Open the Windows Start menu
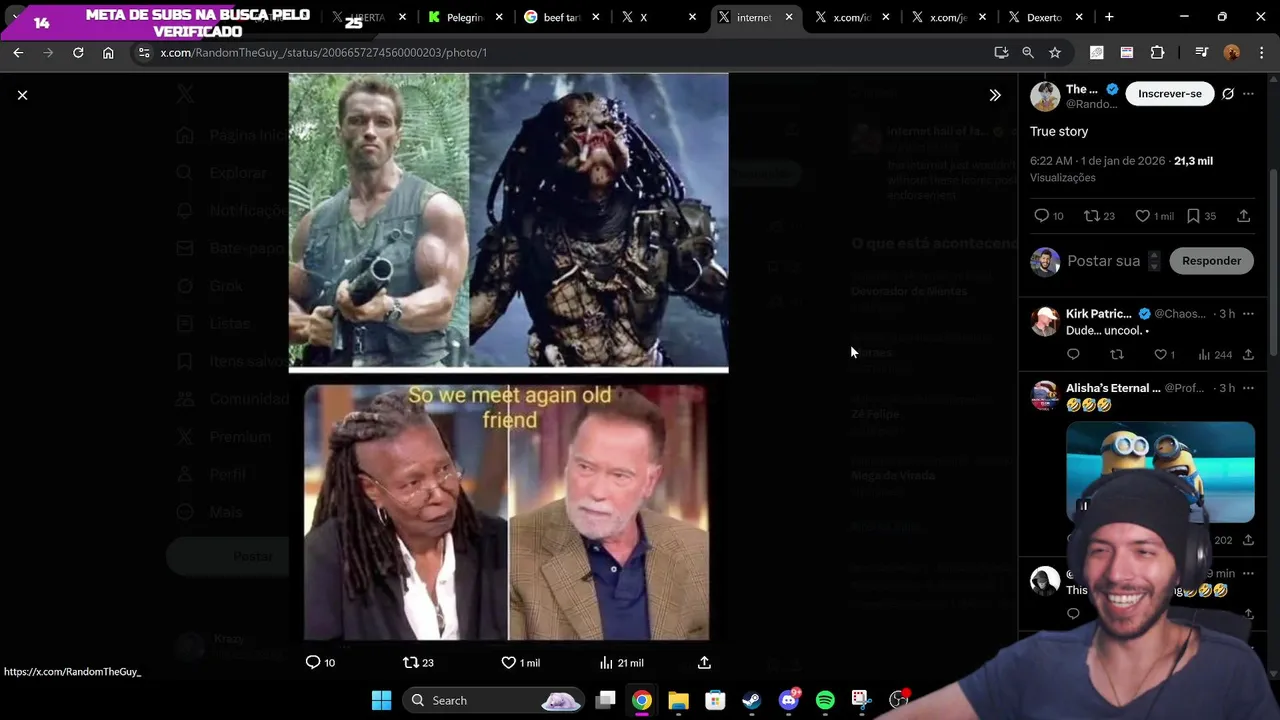Screen dimensions: 1280x720 (x=381, y=700)
